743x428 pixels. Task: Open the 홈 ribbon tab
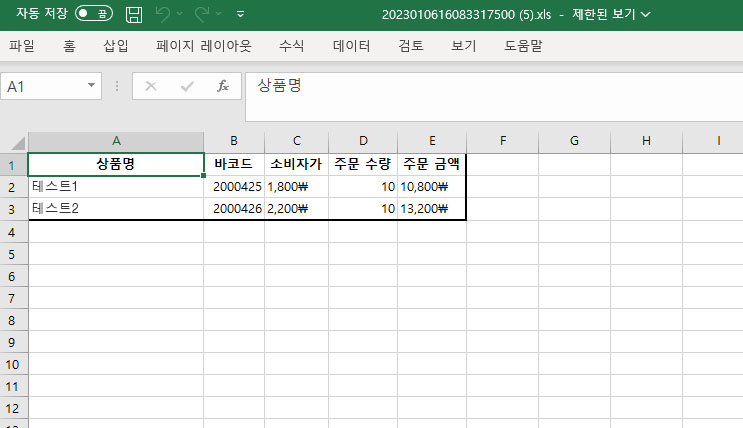click(69, 46)
